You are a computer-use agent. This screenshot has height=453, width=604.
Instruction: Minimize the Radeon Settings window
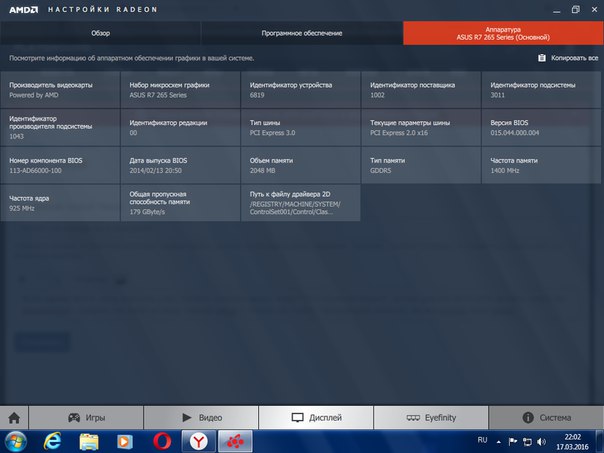(557, 10)
